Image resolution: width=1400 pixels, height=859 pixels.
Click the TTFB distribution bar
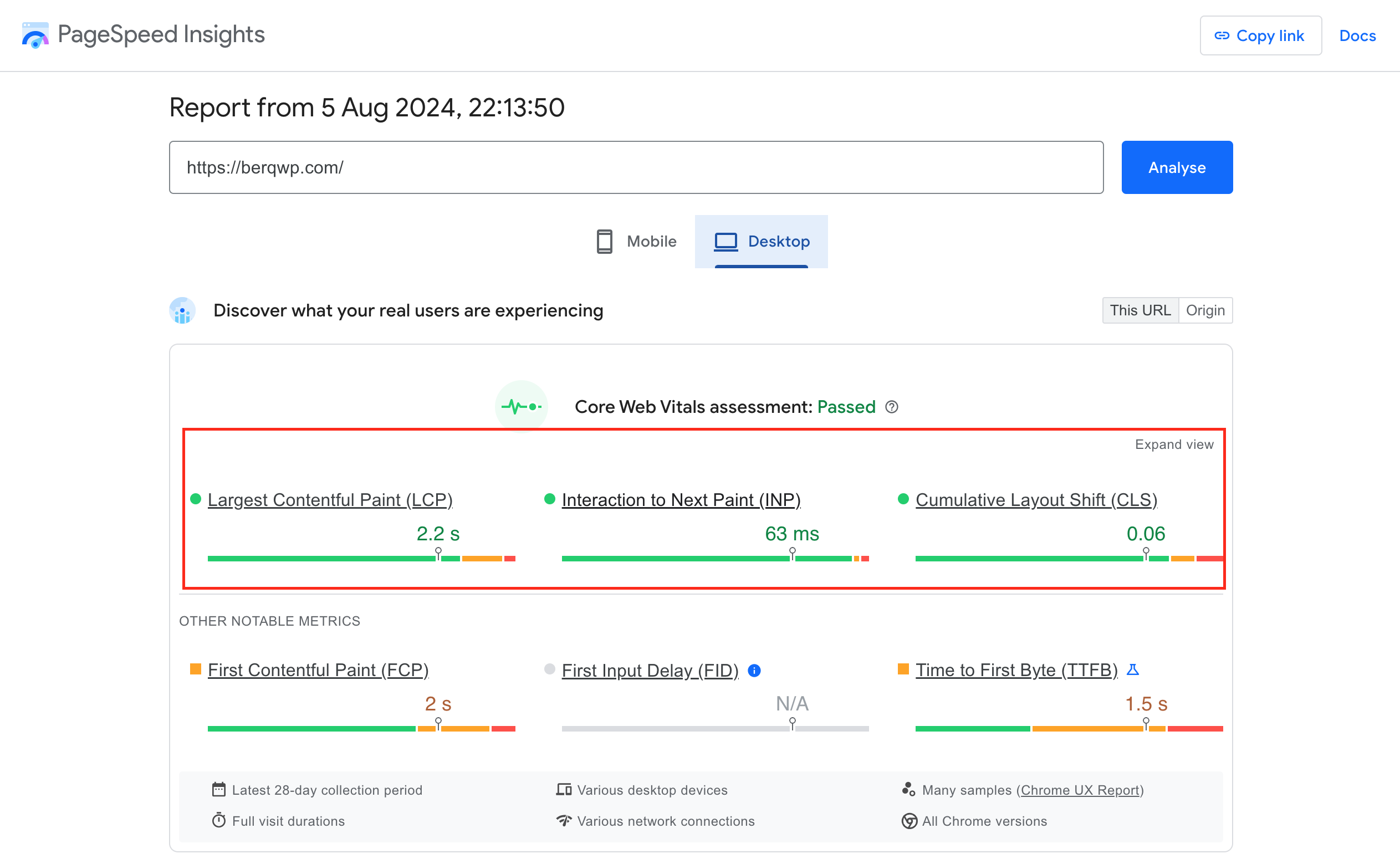click(1069, 728)
